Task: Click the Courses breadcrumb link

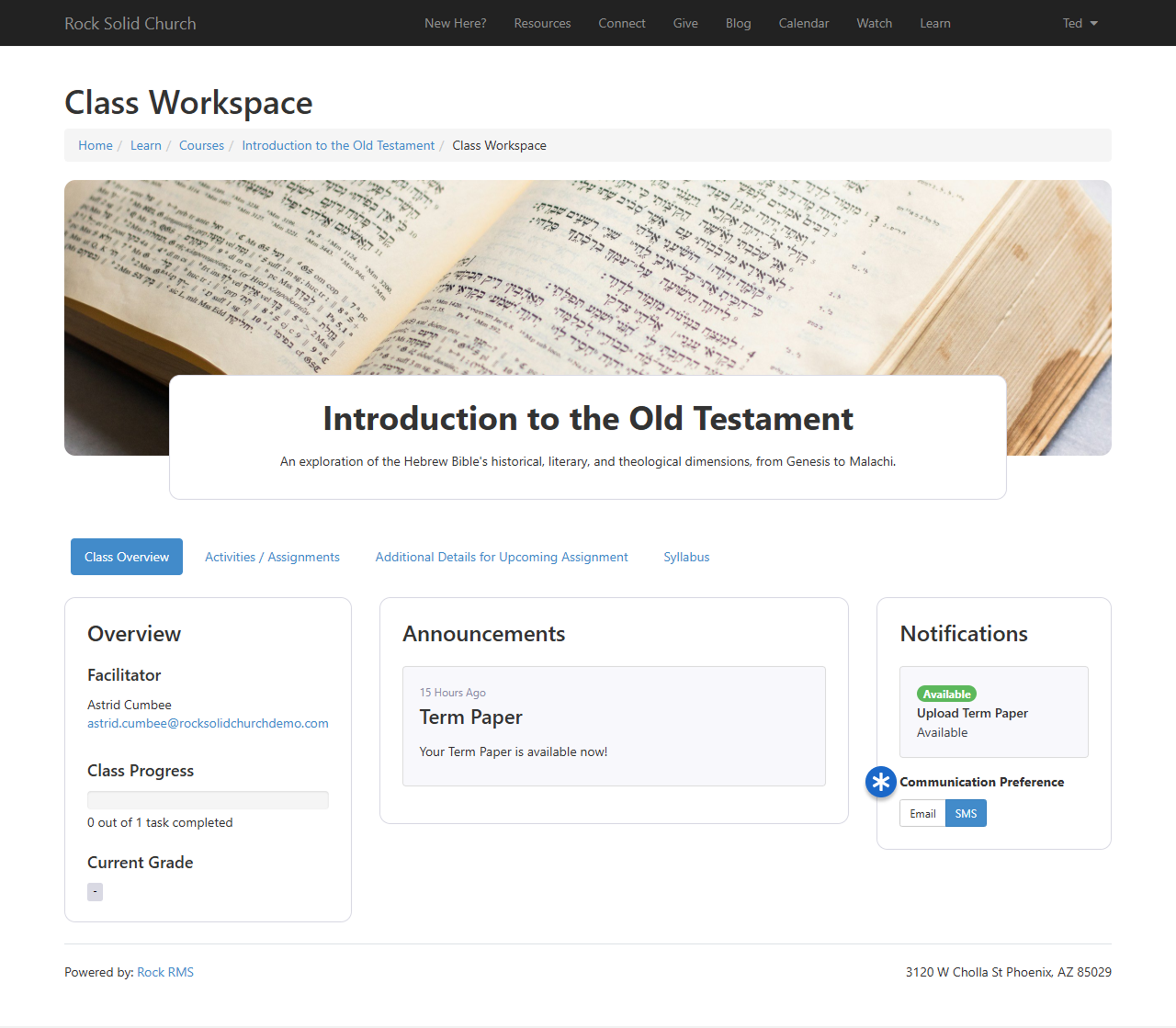Action: click(201, 145)
